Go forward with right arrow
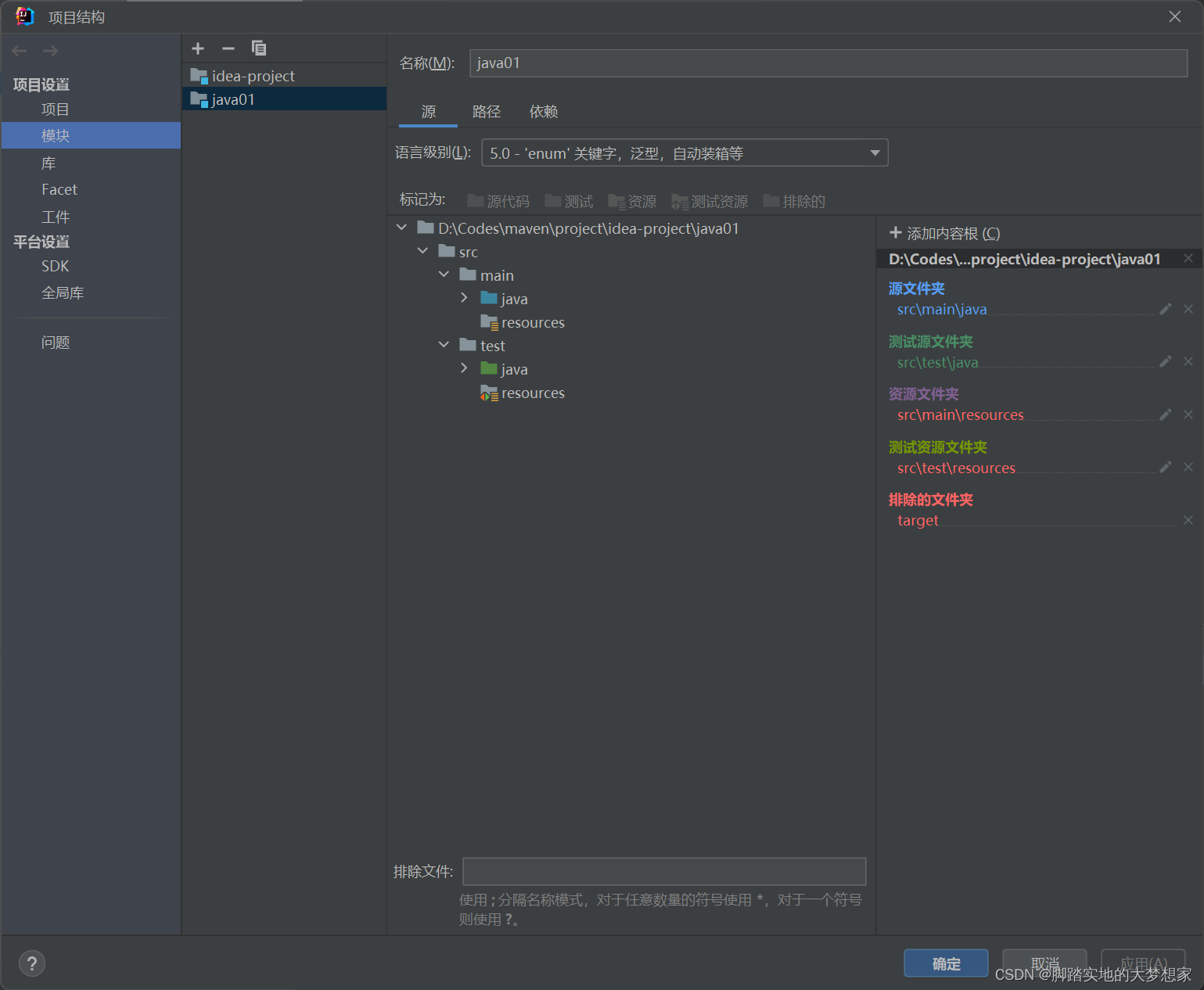The height and width of the screenshot is (990, 1204). (x=51, y=51)
